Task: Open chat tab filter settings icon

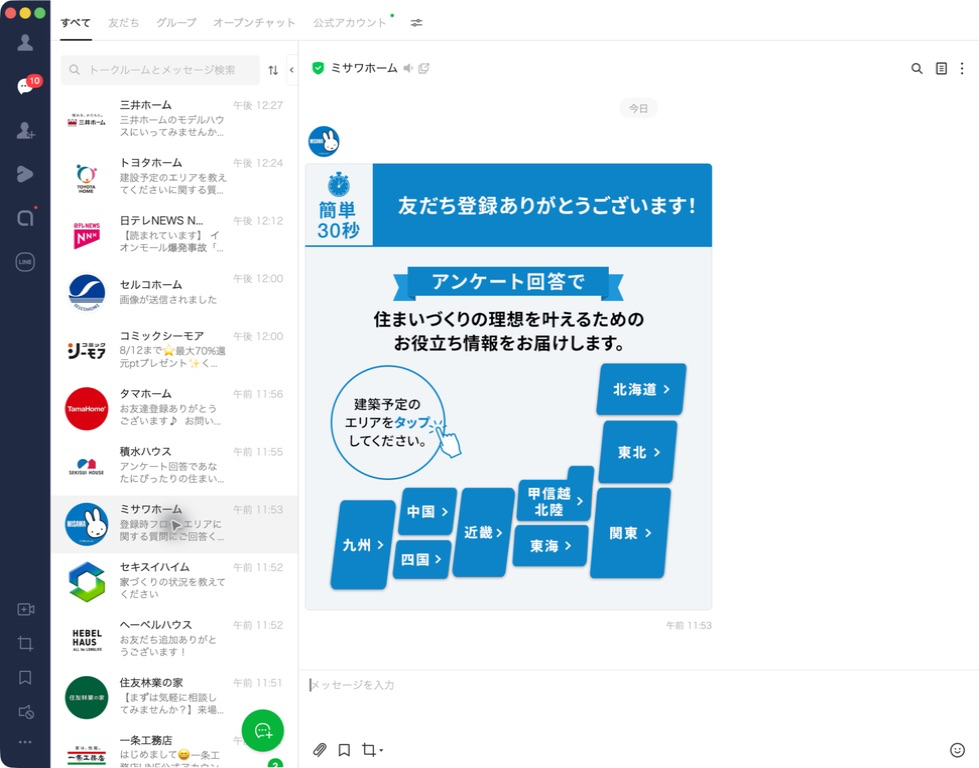Action: click(x=416, y=22)
